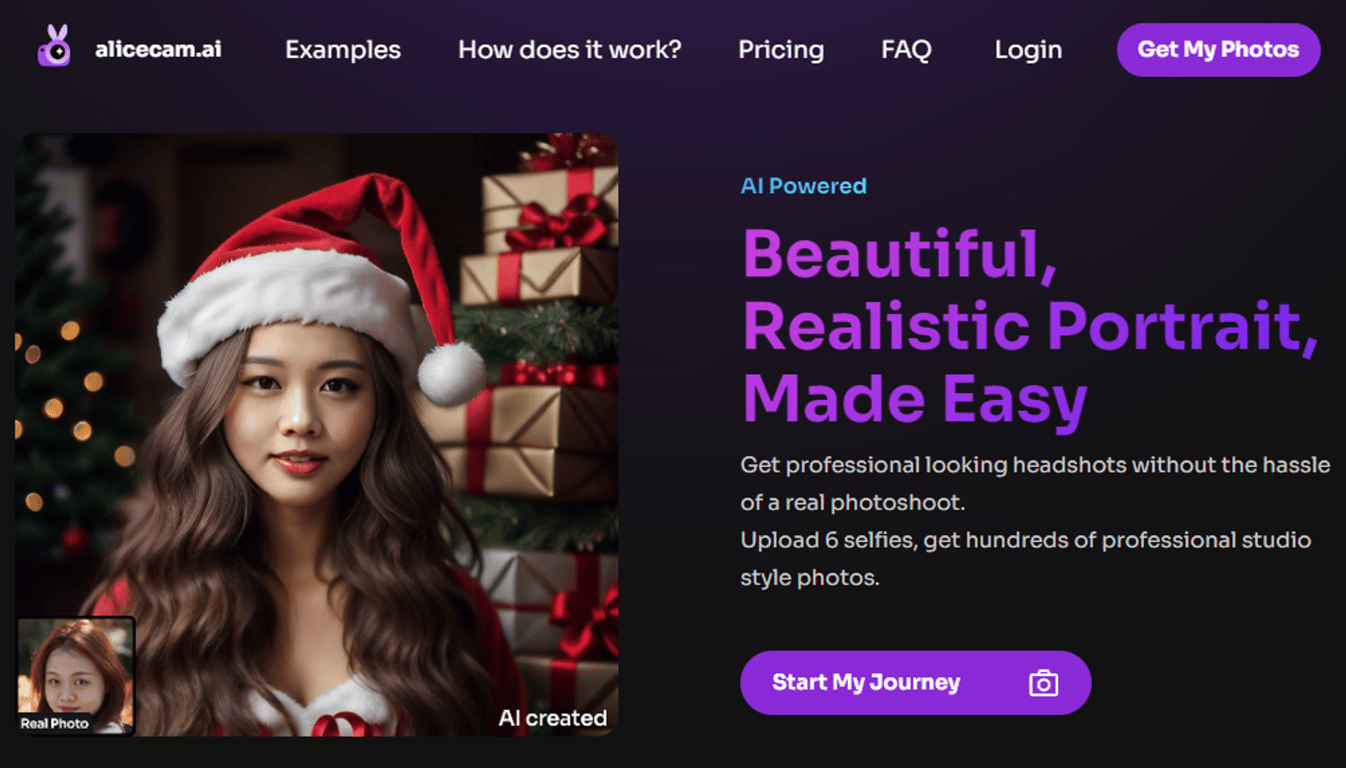Click the Upload 6 selfies text line

click(x=1025, y=540)
